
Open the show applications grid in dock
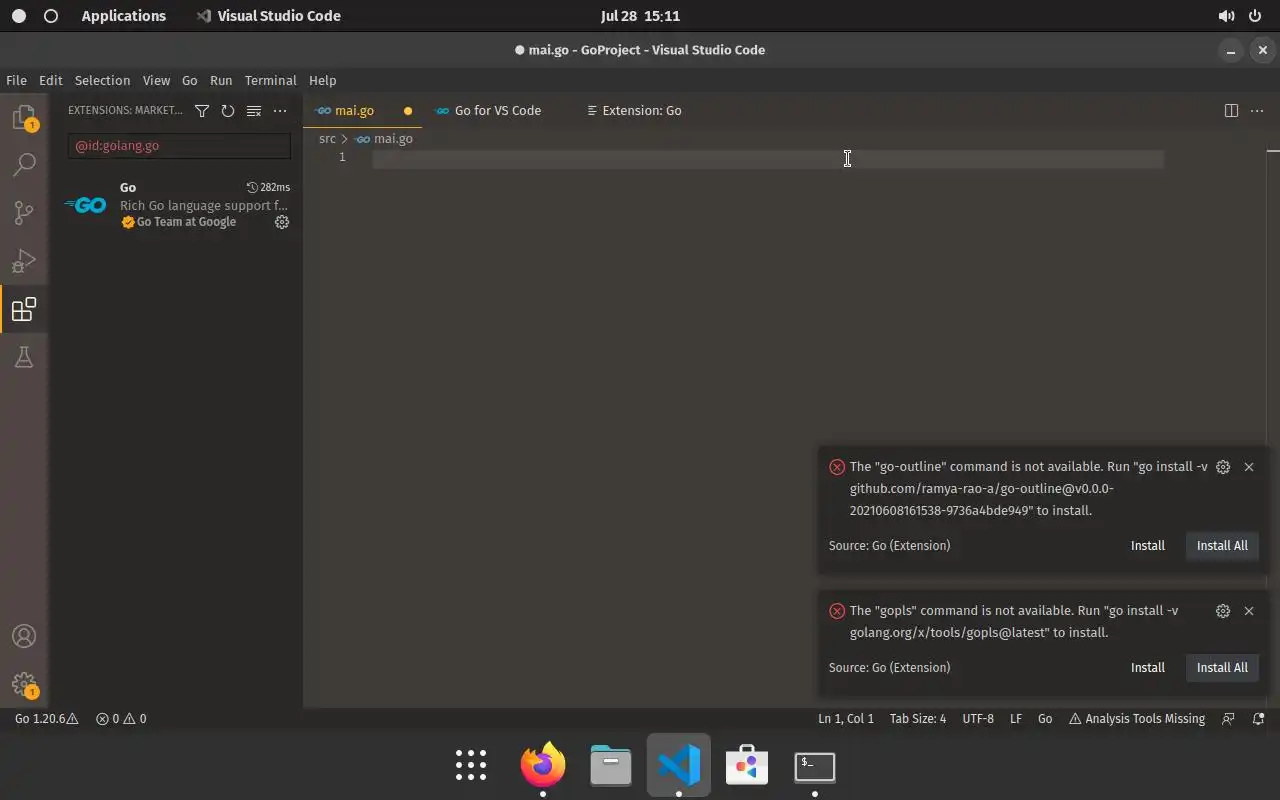point(471,766)
